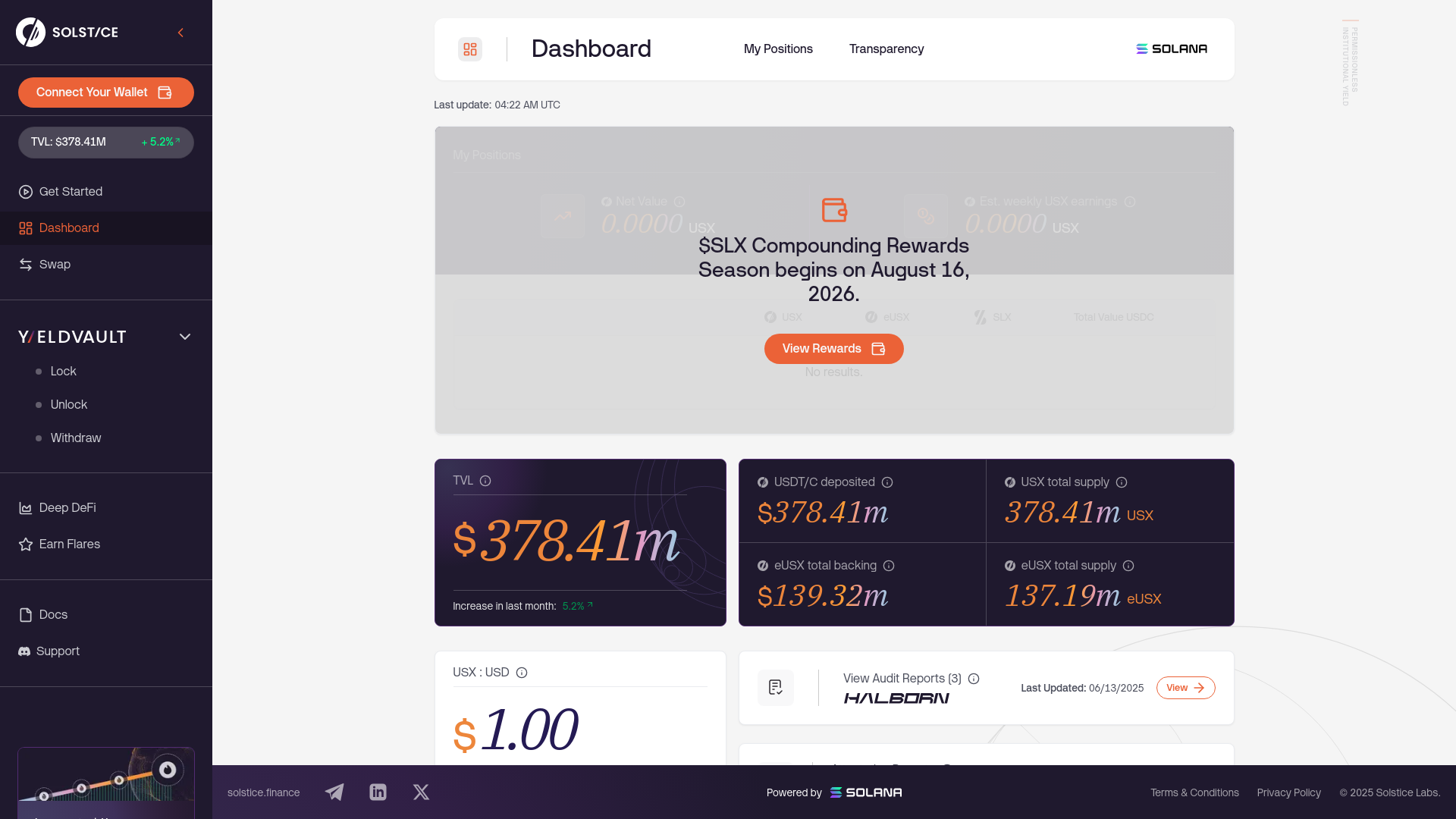Collapse the YieldVault section chevron
Image resolution: width=1456 pixels, height=819 pixels.
[185, 337]
